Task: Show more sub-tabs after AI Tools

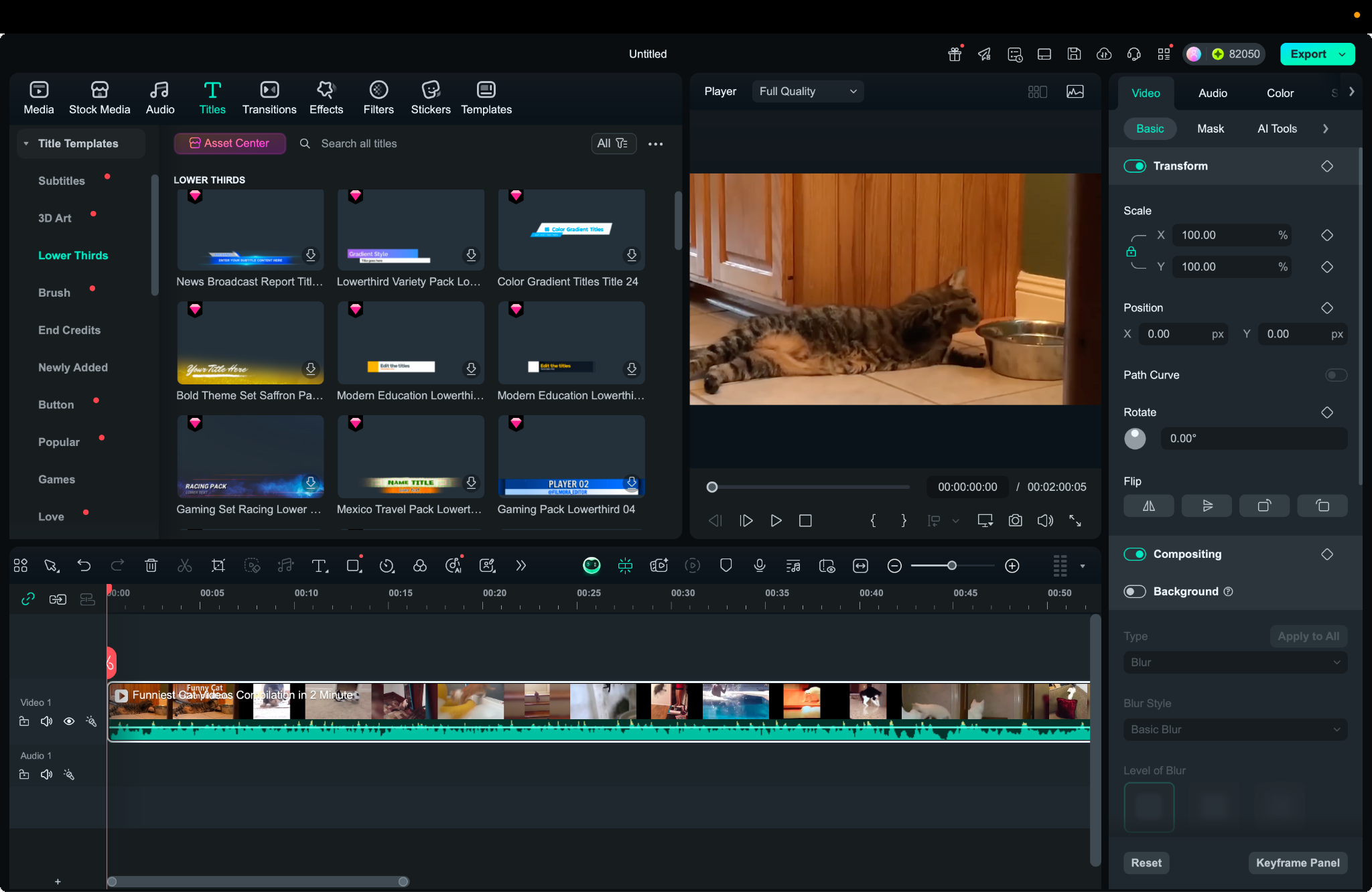Action: pos(1326,129)
